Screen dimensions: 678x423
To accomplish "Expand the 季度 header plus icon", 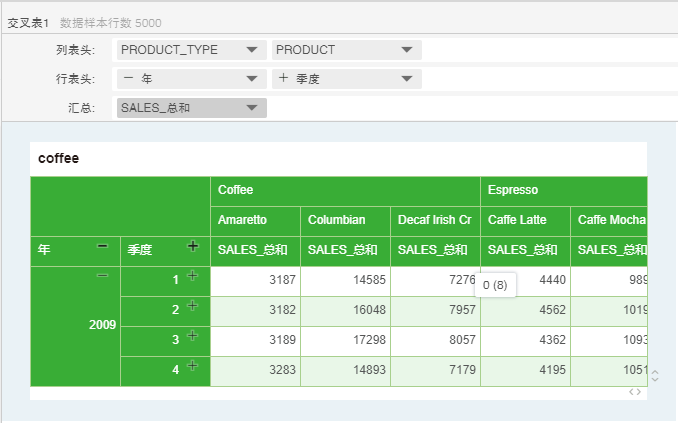I will click(193, 246).
